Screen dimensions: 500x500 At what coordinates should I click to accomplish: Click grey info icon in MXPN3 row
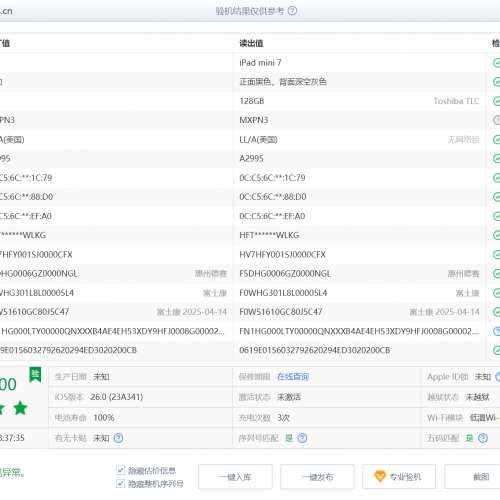496,120
